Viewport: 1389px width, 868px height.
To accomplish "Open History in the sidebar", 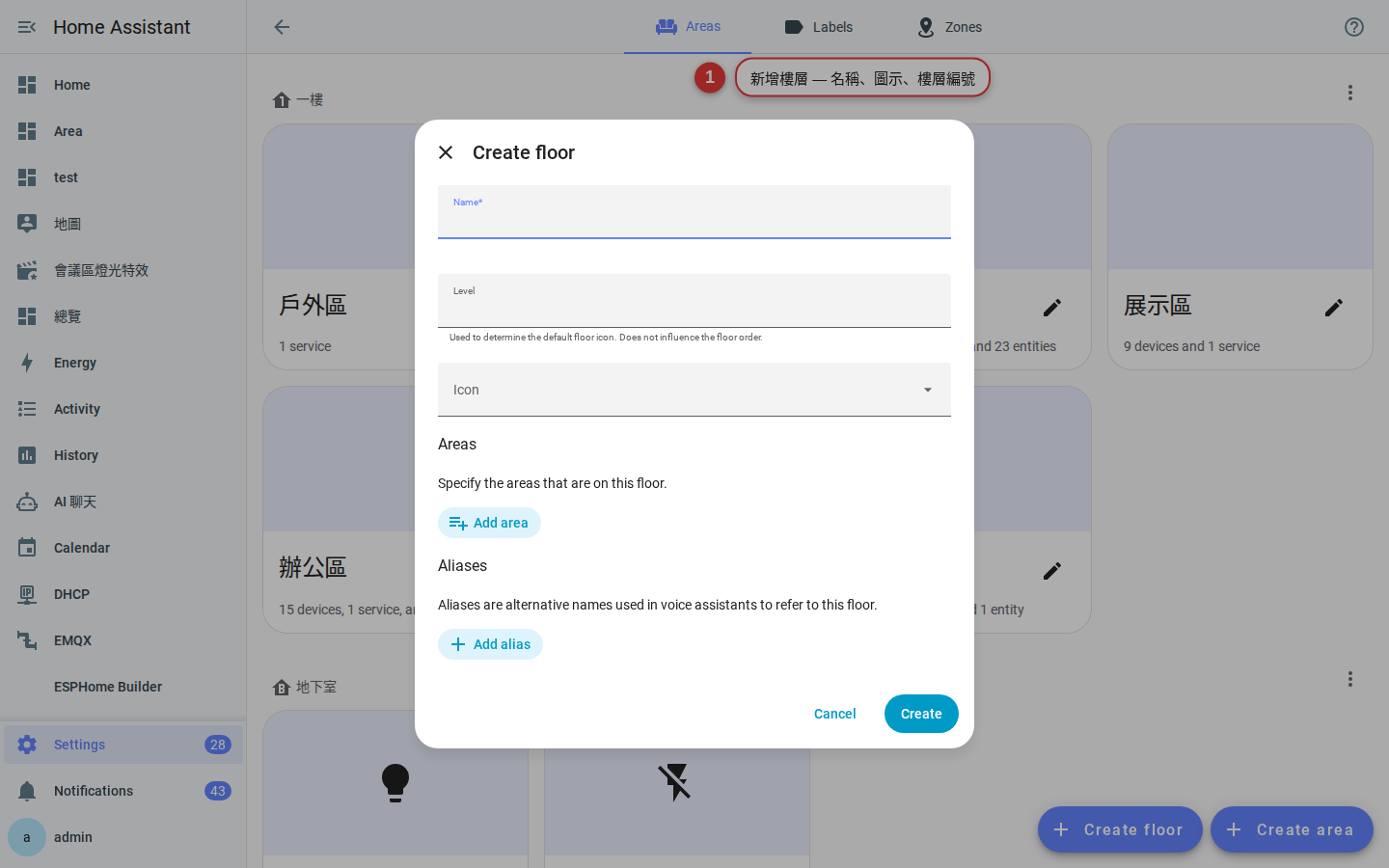I will coord(123,455).
